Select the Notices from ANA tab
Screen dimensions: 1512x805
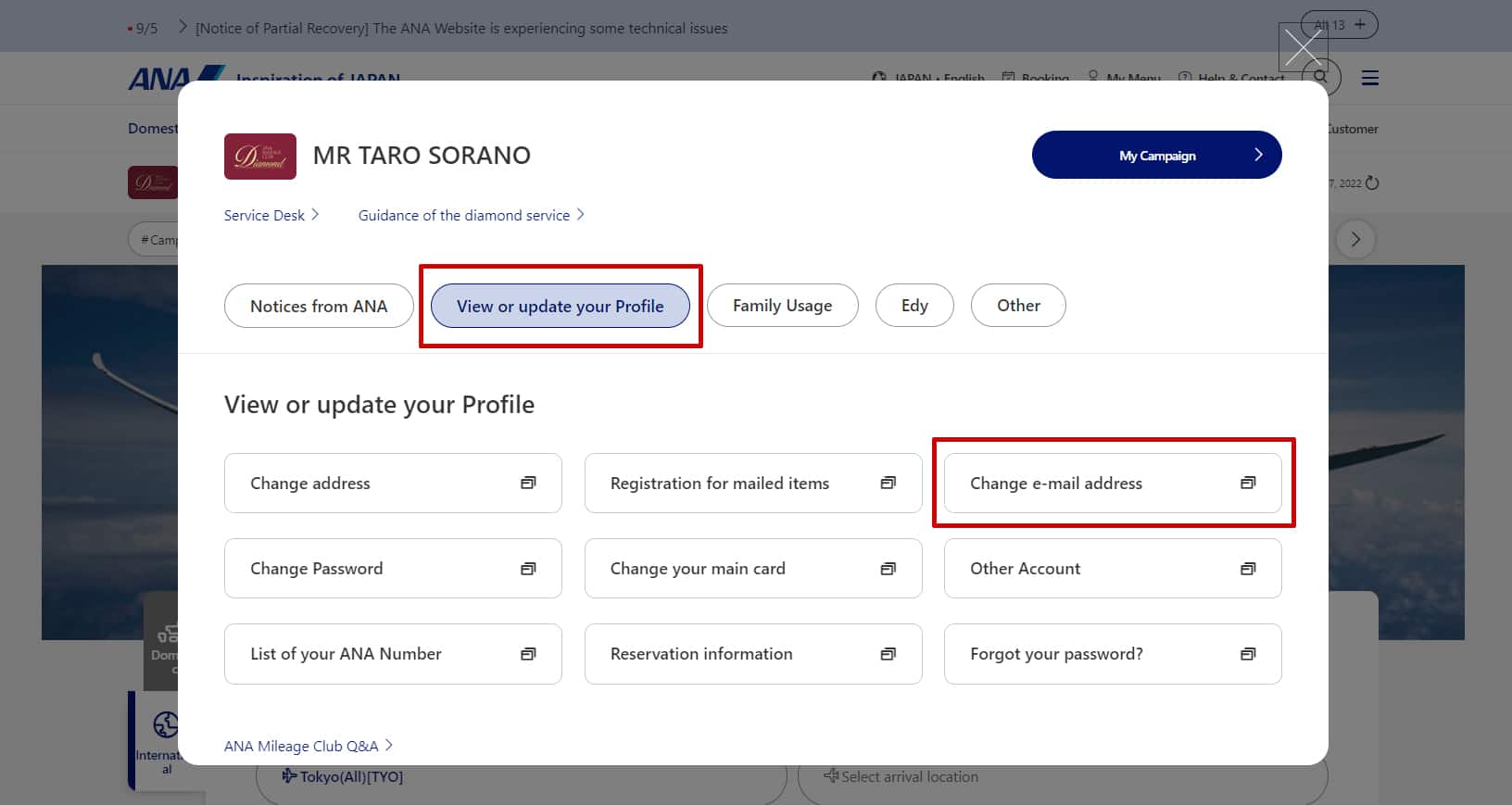coord(319,306)
